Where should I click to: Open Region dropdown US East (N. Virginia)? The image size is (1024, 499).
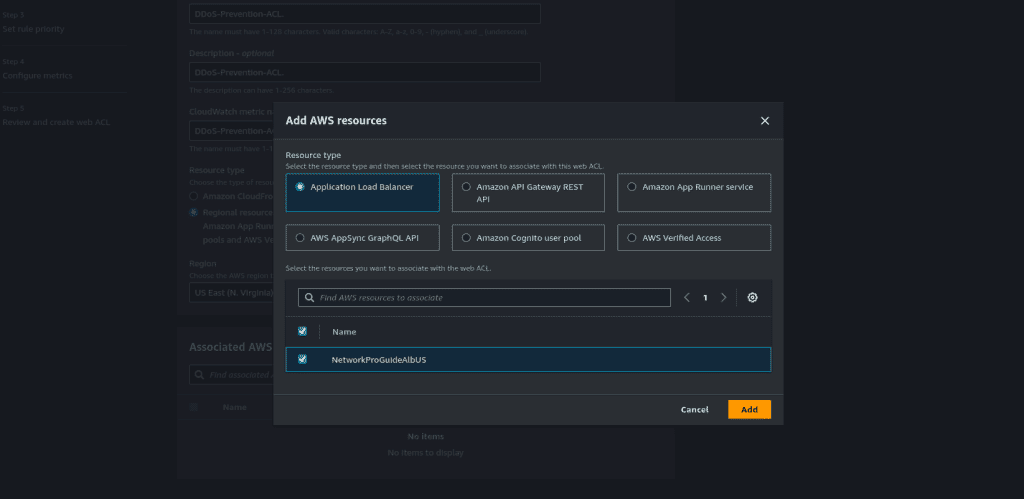[231, 293]
